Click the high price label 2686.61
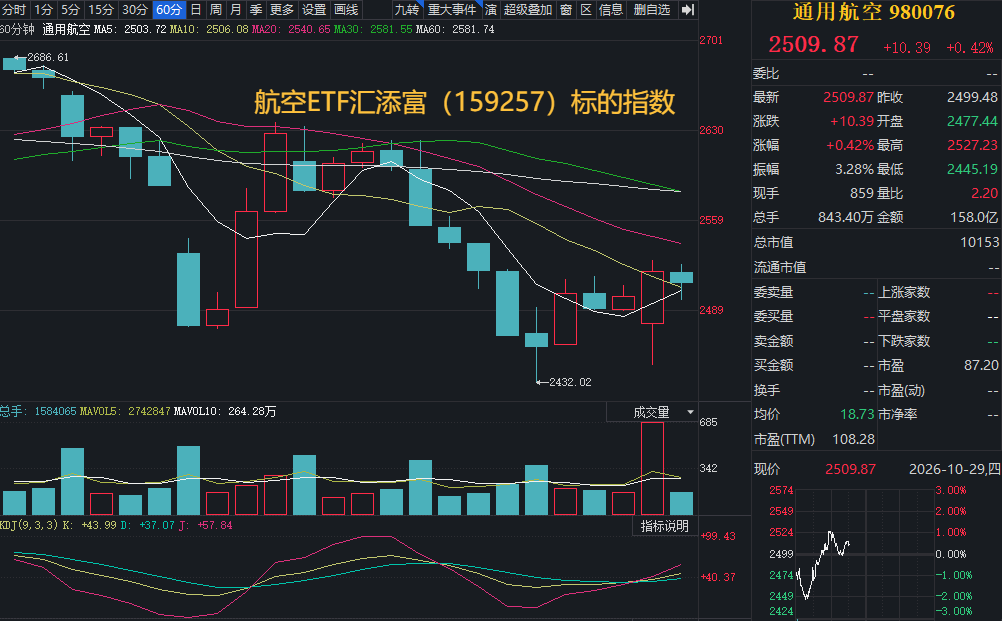This screenshot has height=621, width=1002. point(48,58)
